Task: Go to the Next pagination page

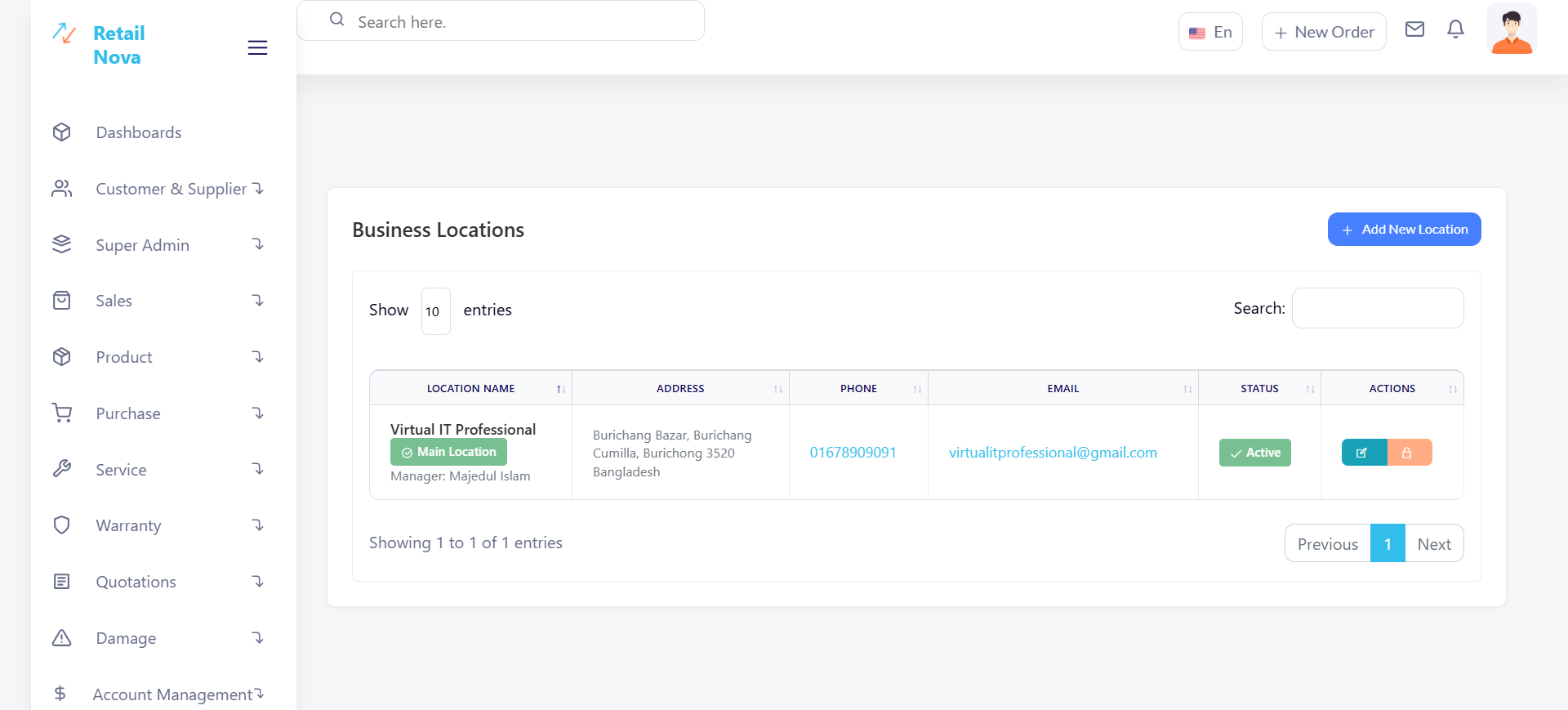Action: pyautogui.click(x=1433, y=544)
